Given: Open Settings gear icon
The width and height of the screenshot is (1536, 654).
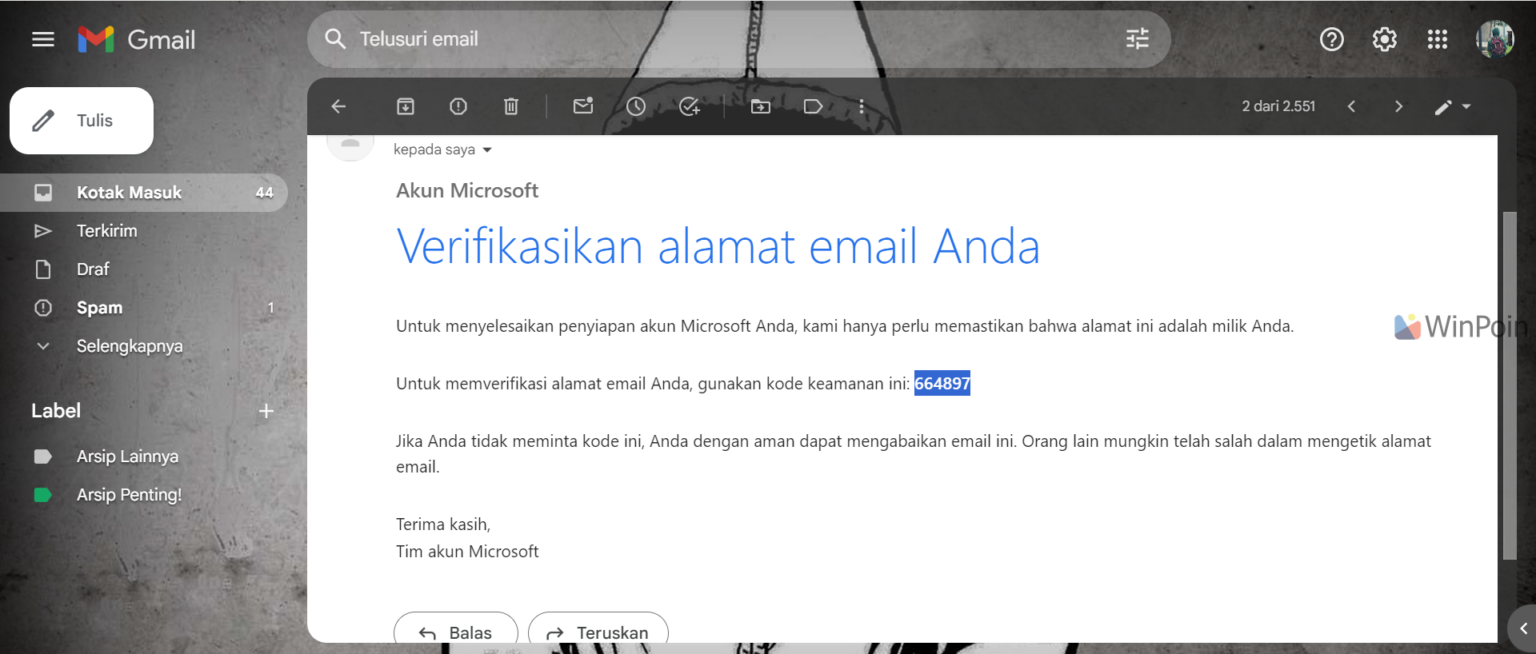Looking at the screenshot, I should pyautogui.click(x=1384, y=39).
